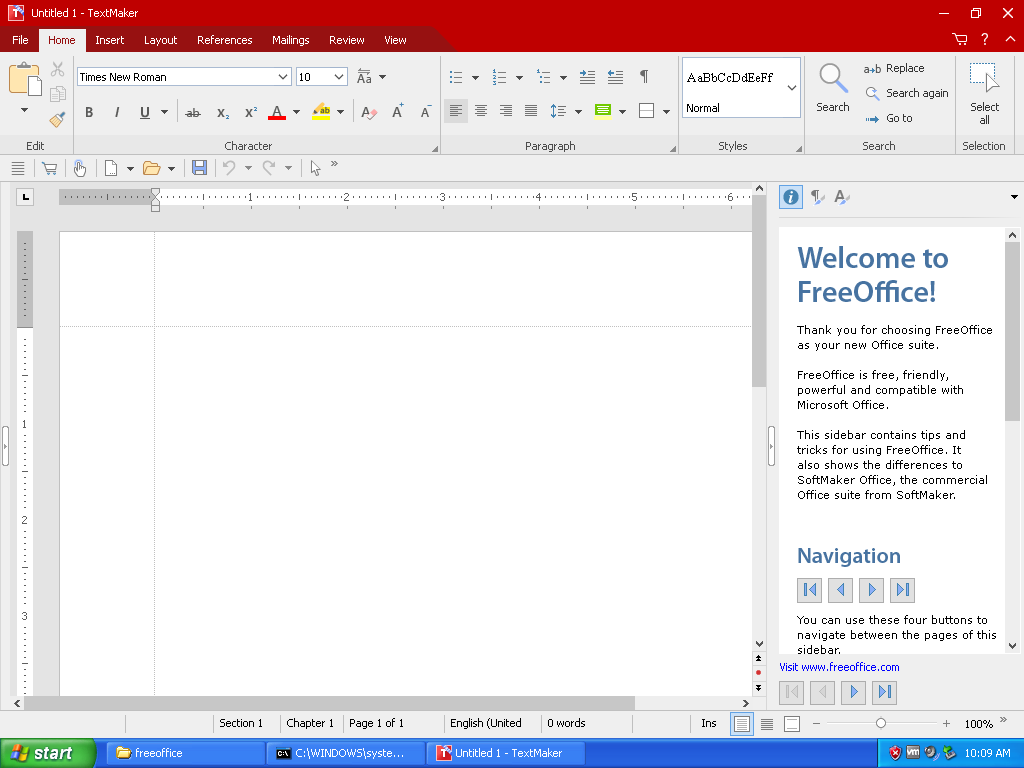Toggle bold formatting
1024x768 pixels.
tap(89, 112)
